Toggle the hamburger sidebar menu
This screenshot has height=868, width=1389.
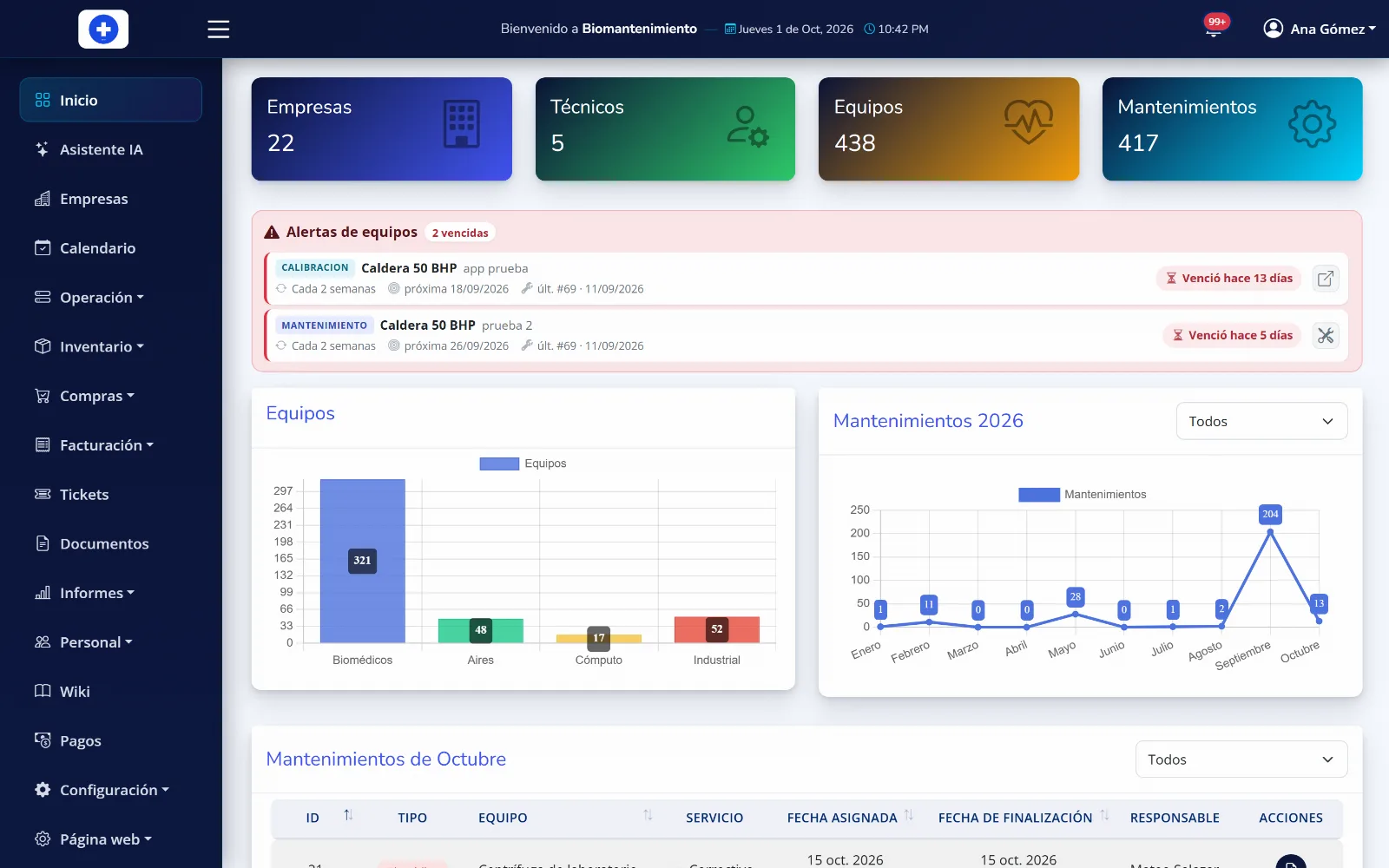219,30
